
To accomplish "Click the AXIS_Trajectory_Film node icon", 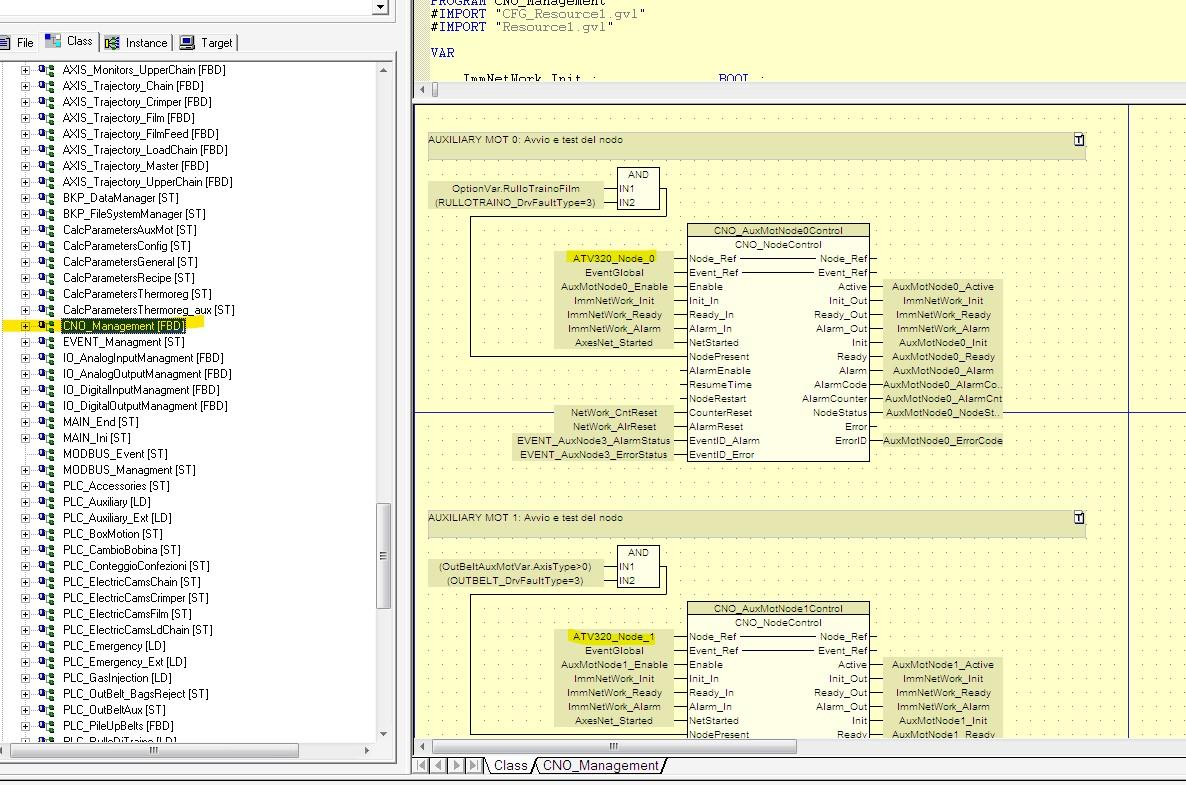I will 46,118.
